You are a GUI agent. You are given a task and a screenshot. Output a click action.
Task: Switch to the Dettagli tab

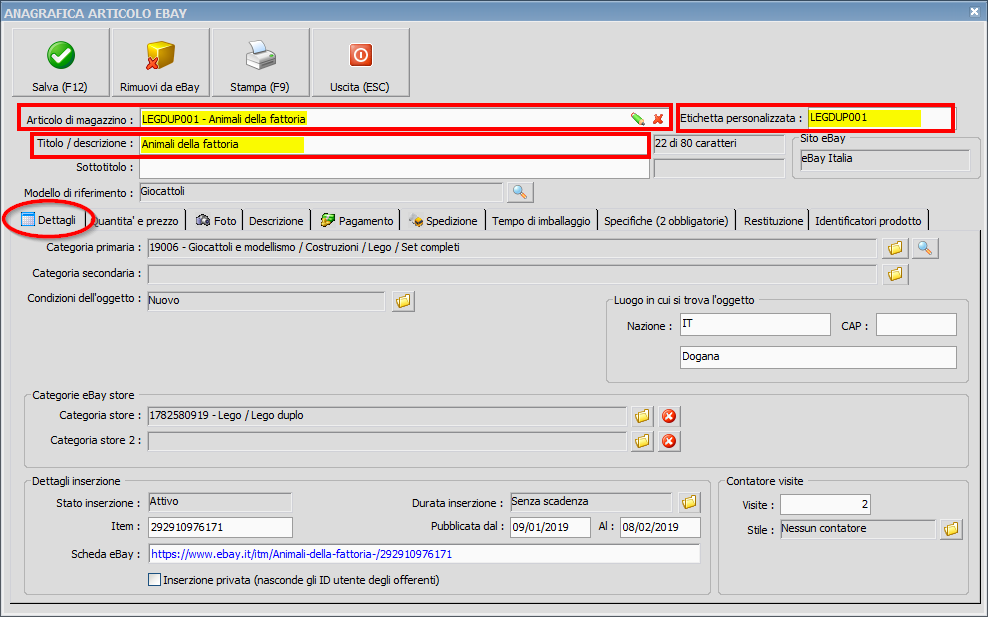coord(49,220)
